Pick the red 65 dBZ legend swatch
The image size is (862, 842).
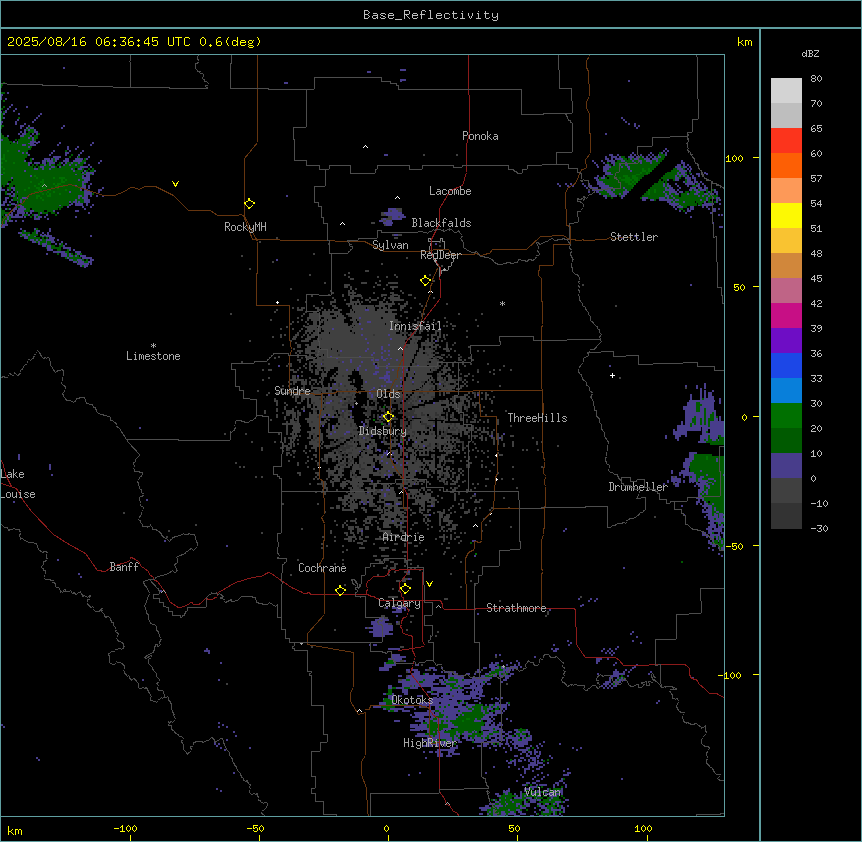(786, 140)
